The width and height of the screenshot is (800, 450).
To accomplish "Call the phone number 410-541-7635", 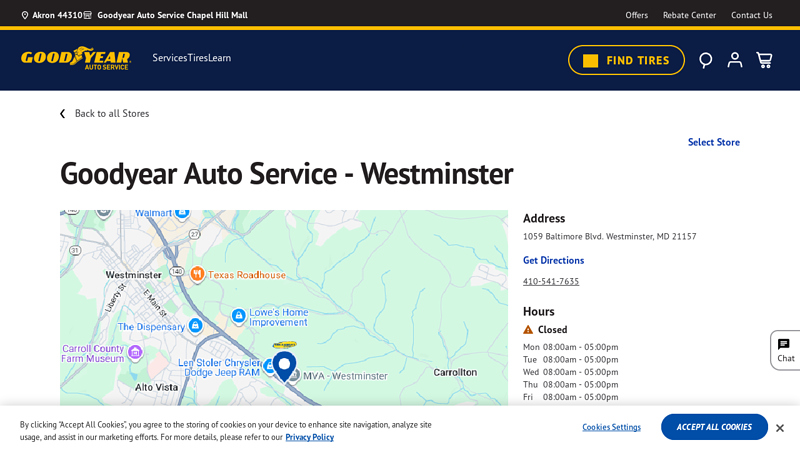I will (x=551, y=281).
